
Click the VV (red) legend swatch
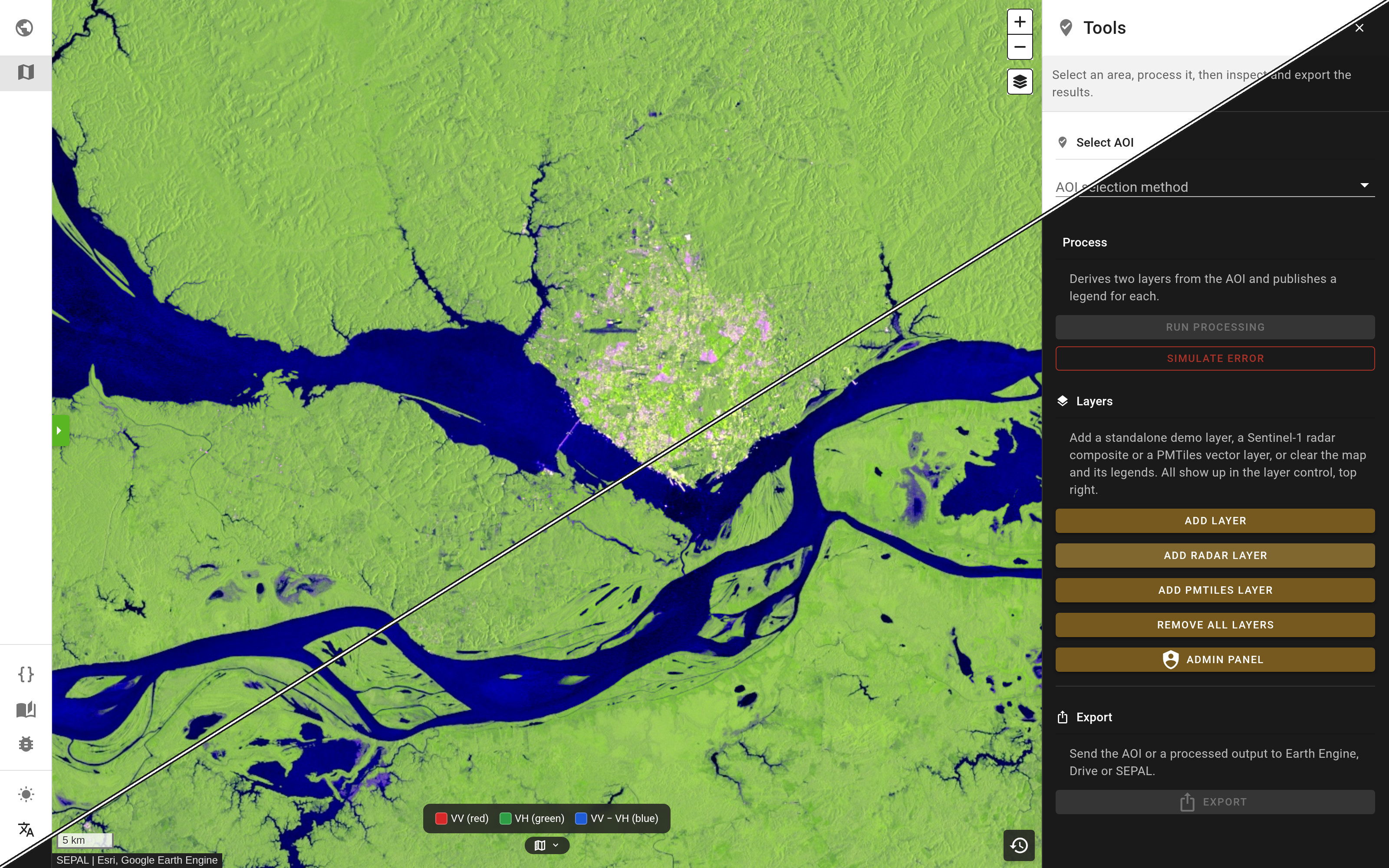point(441,819)
